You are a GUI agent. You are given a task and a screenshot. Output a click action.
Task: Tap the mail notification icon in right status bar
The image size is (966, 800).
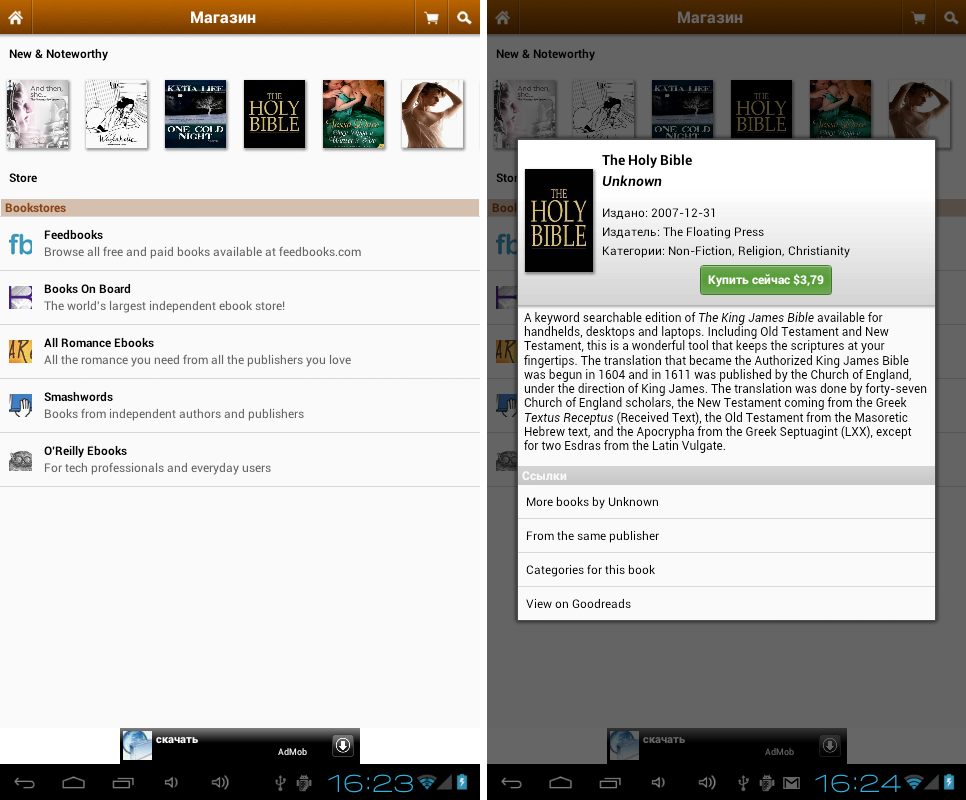pos(791,783)
